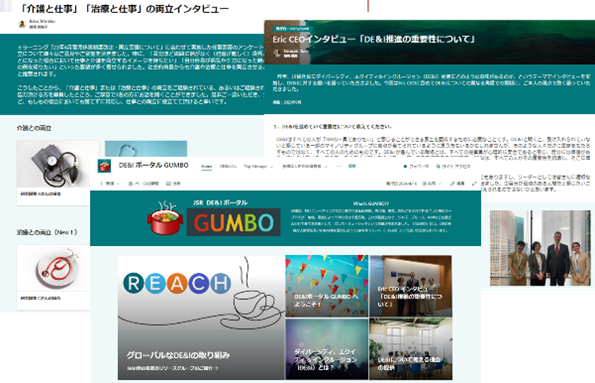595x383 pixels.
Task: Click the group photo in the CEO interview page
Action: [540, 248]
